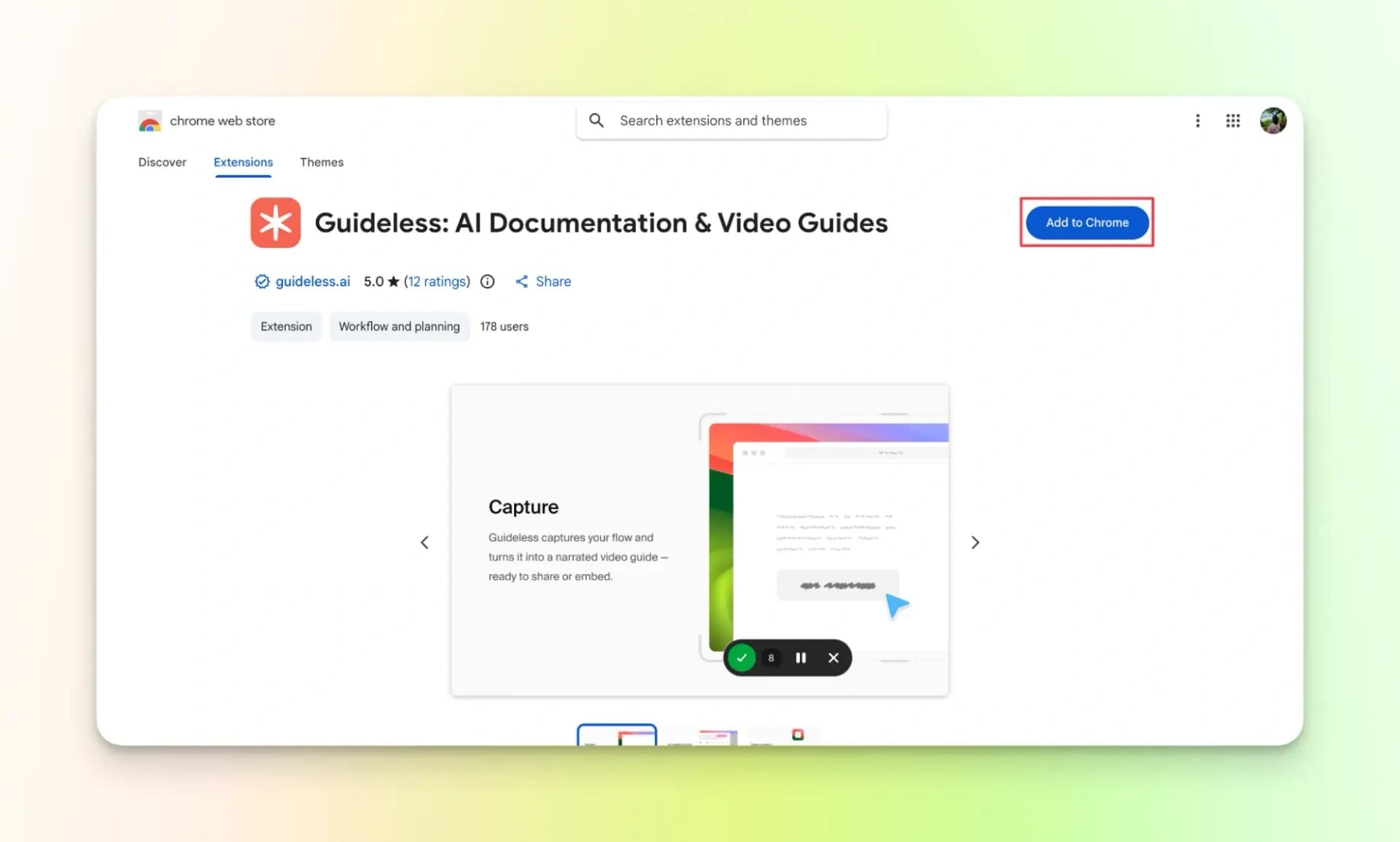The image size is (1400, 842).
Task: Go back using the left carousel arrow
Action: click(x=424, y=542)
